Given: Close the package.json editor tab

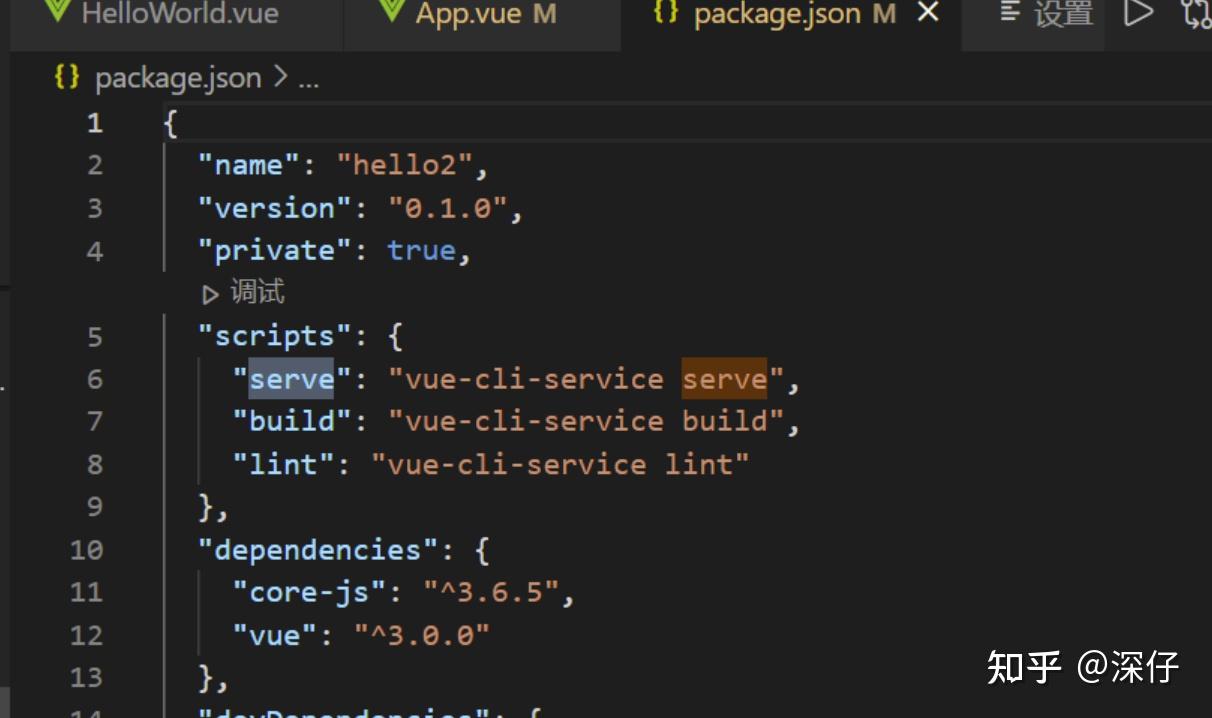Looking at the screenshot, I should pyautogui.click(x=928, y=14).
